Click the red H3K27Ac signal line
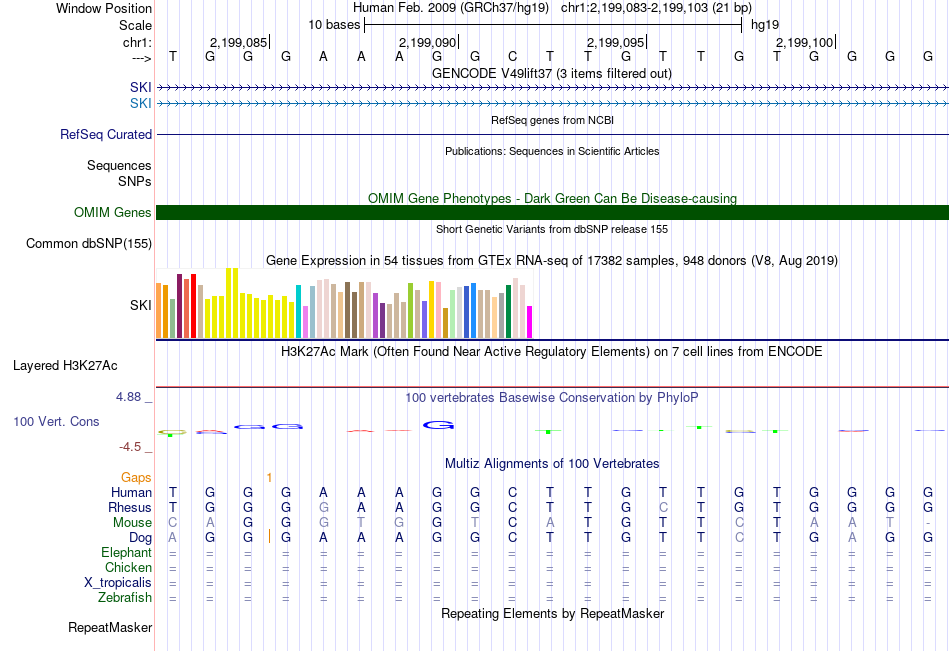950x651 pixels. pyautogui.click(x=552, y=387)
